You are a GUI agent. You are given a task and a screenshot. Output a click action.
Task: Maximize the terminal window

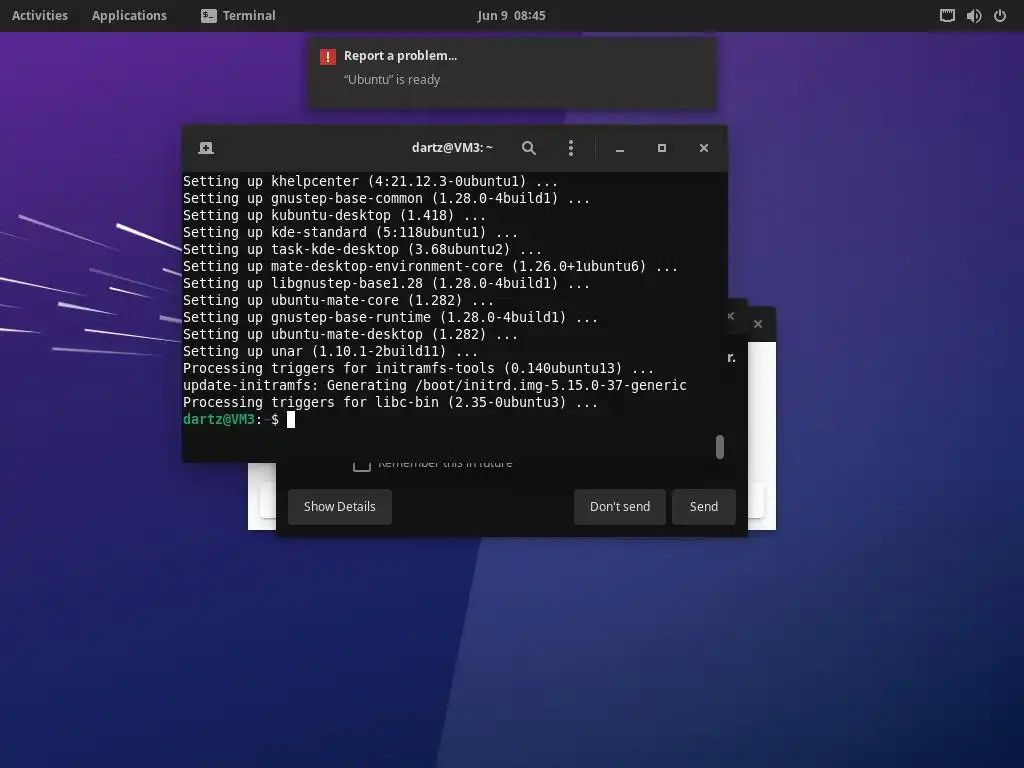(x=662, y=148)
